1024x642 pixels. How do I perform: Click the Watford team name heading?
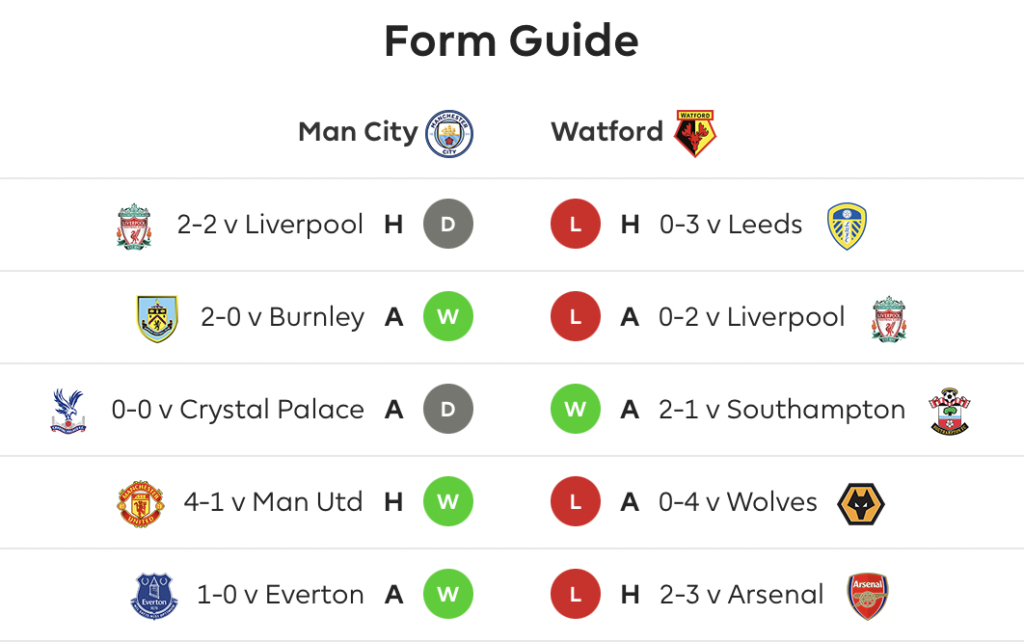[607, 132]
